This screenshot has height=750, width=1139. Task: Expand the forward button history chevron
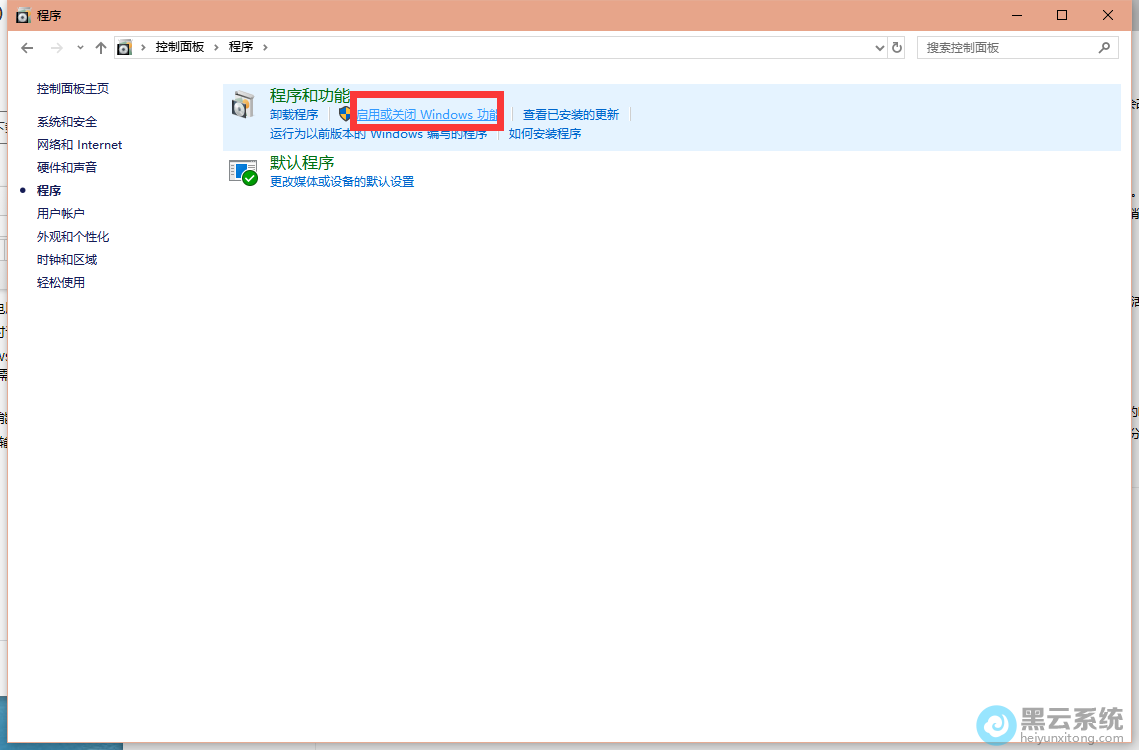pyautogui.click(x=79, y=47)
